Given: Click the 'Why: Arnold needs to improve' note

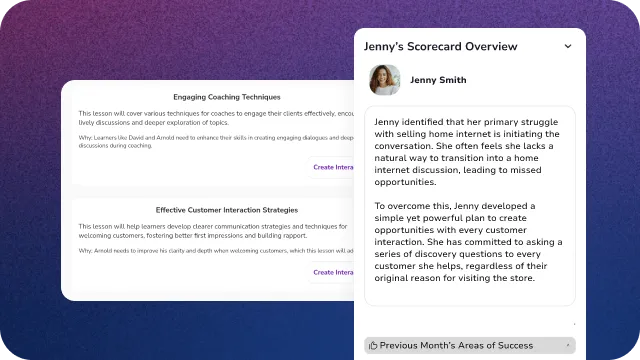Looking at the screenshot, I should [x=216, y=251].
